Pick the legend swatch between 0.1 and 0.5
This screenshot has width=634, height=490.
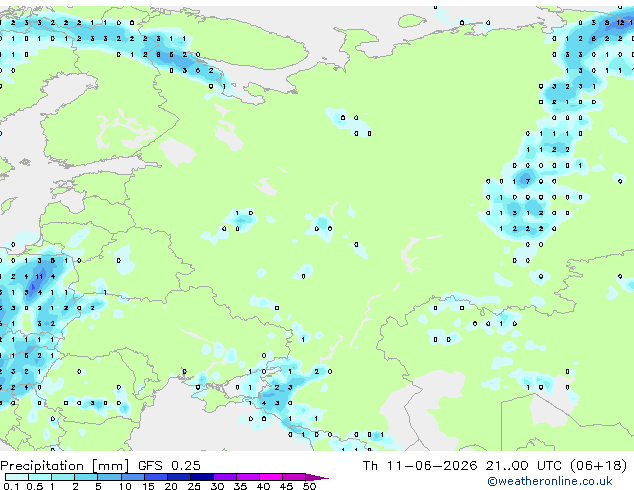click(17, 477)
